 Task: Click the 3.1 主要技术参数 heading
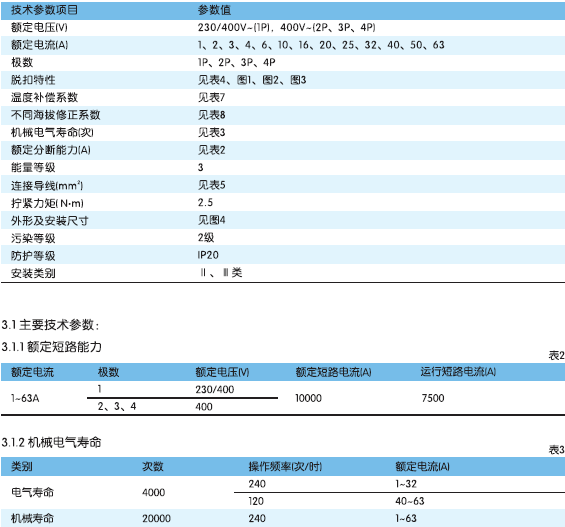click(50, 325)
